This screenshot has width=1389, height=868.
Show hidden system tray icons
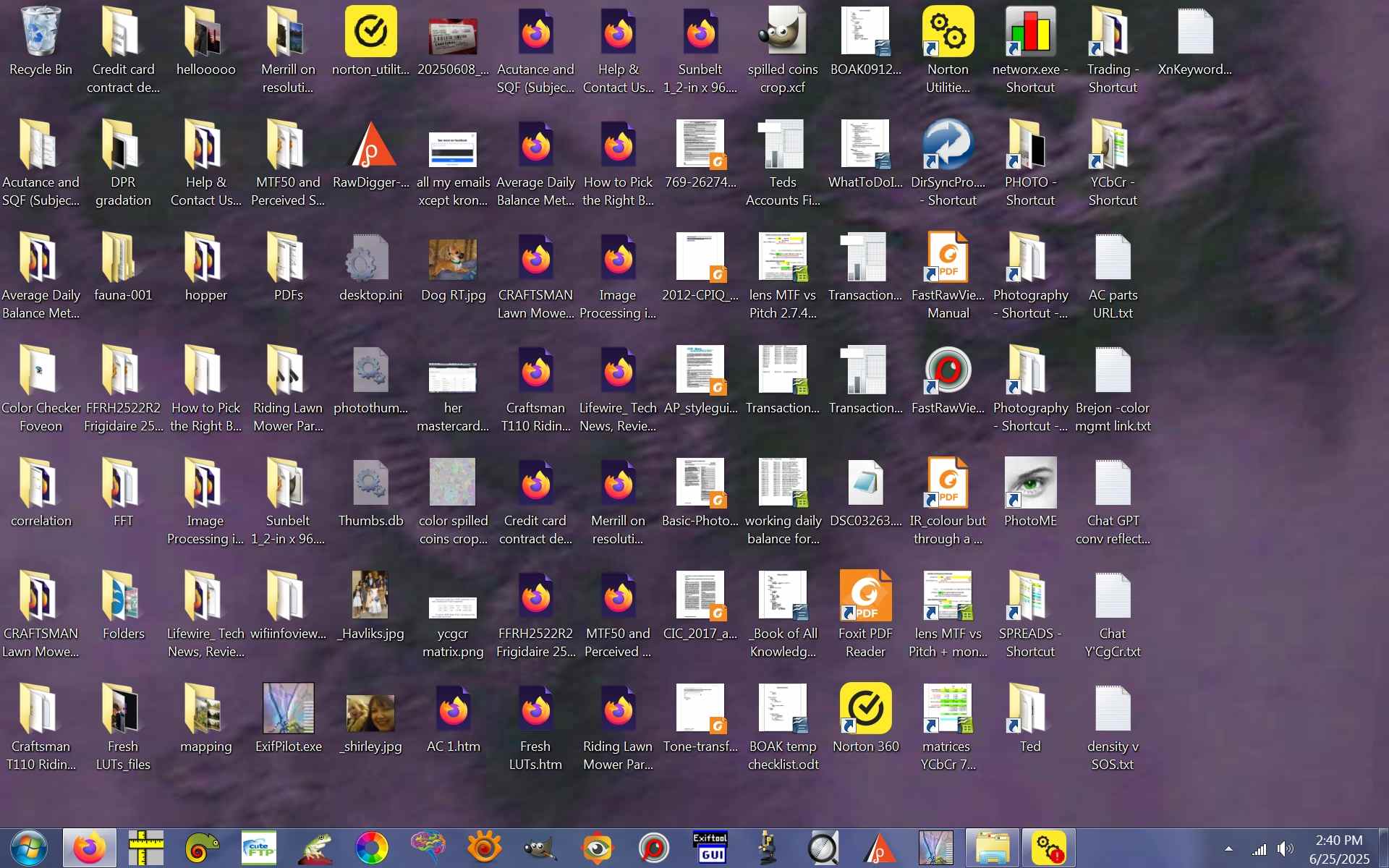tap(1228, 849)
